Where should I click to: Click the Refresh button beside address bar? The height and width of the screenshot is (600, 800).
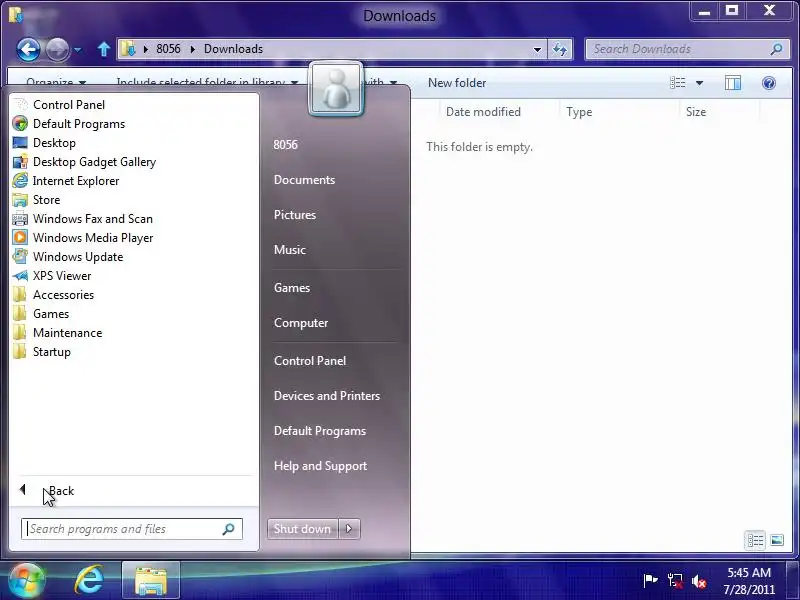click(560, 49)
